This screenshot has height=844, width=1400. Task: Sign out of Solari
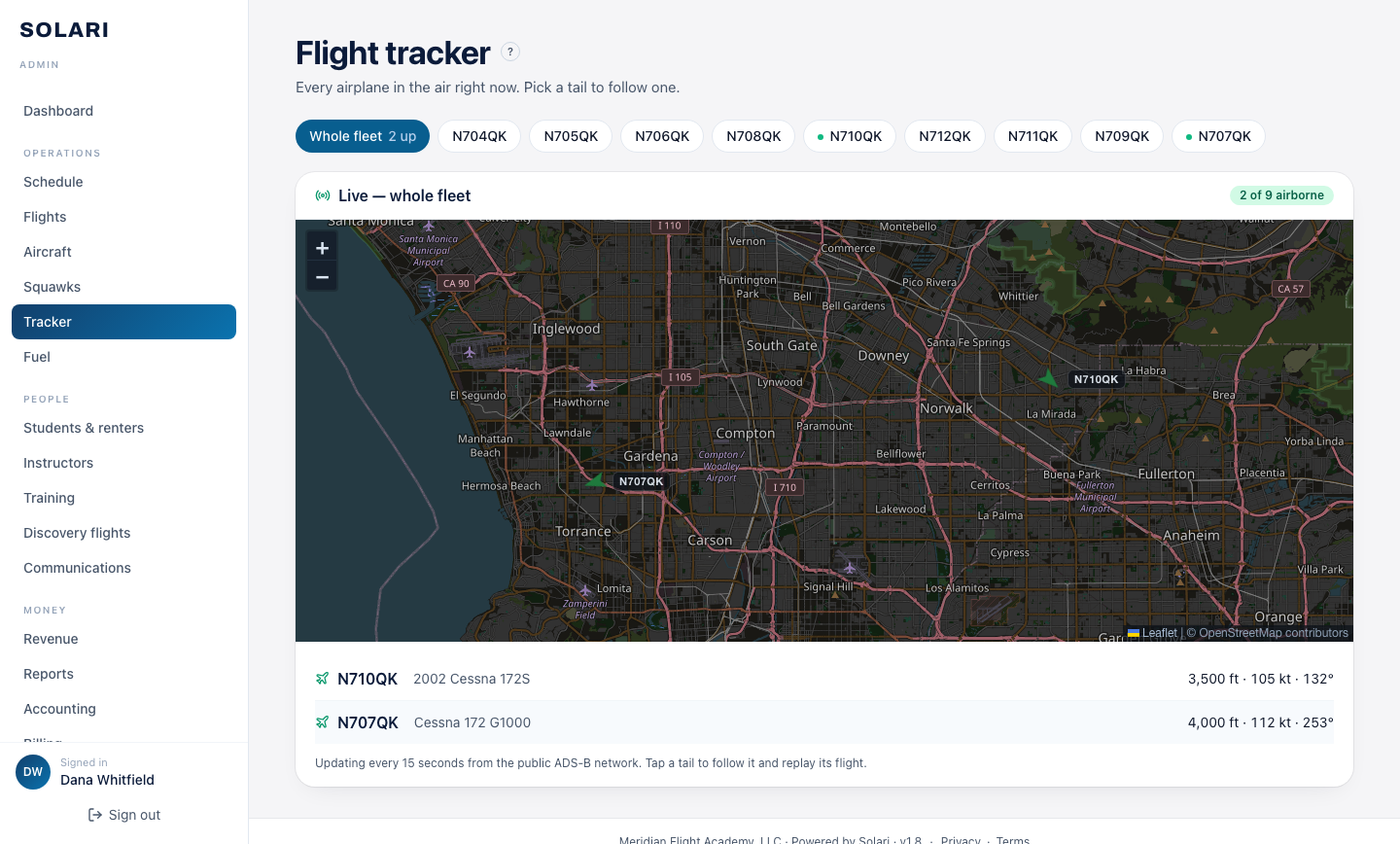(x=123, y=815)
